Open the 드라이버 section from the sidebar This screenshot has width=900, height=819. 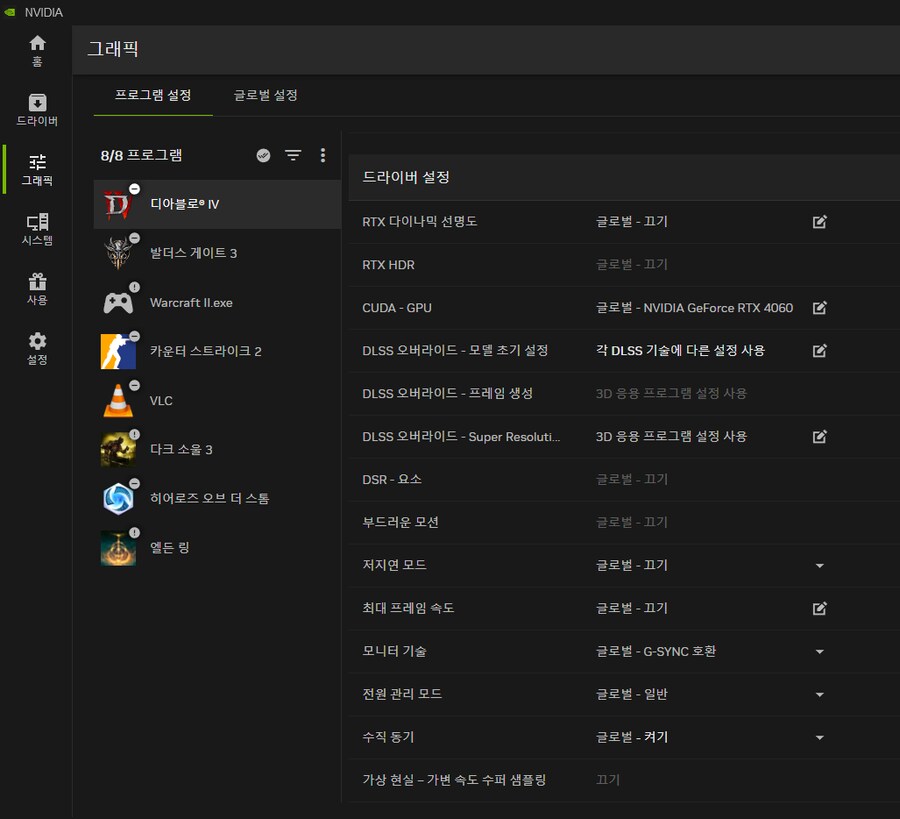(37, 107)
